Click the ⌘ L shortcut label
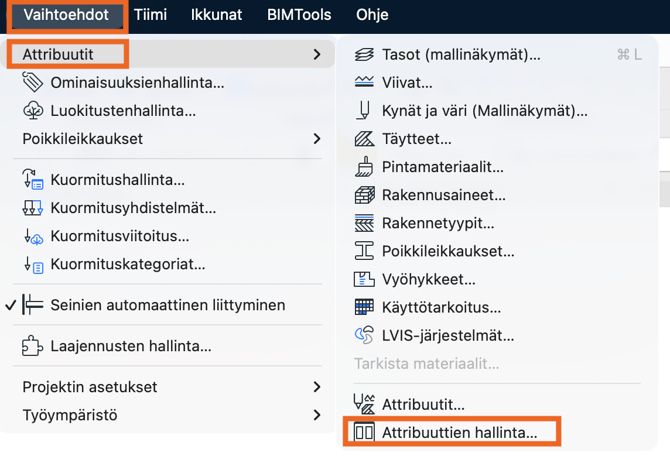670x466 pixels. (629, 55)
